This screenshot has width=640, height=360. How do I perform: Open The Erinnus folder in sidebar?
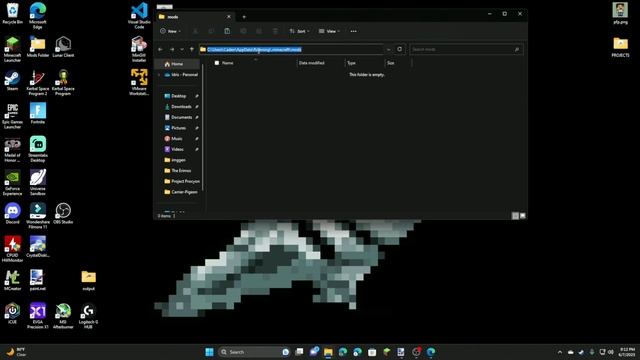click(181, 171)
